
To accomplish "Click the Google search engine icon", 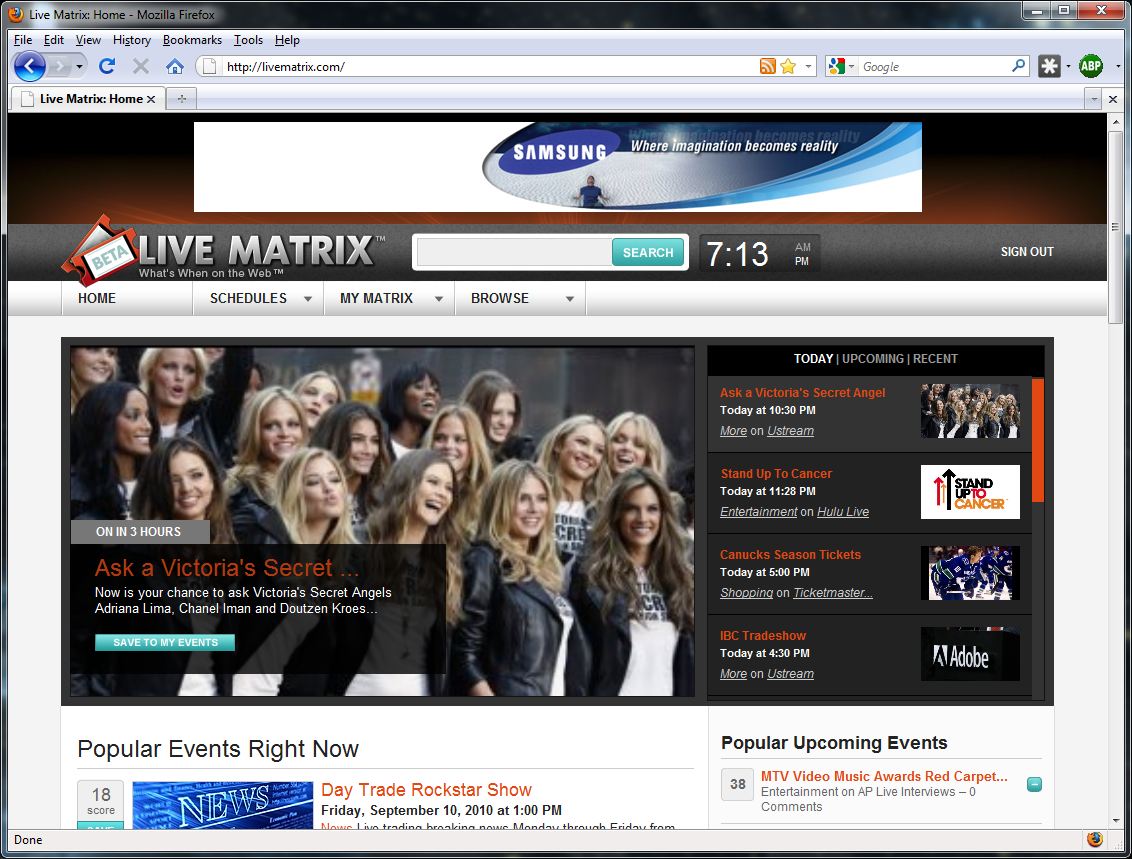I will (836, 66).
